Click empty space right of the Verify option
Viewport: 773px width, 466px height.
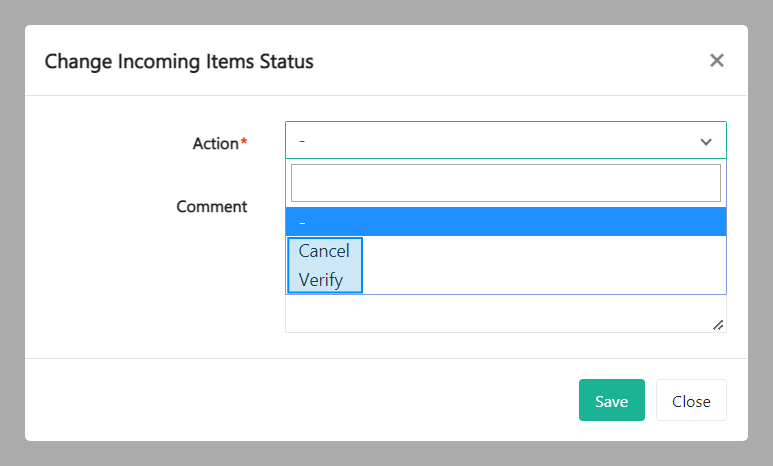click(x=540, y=280)
